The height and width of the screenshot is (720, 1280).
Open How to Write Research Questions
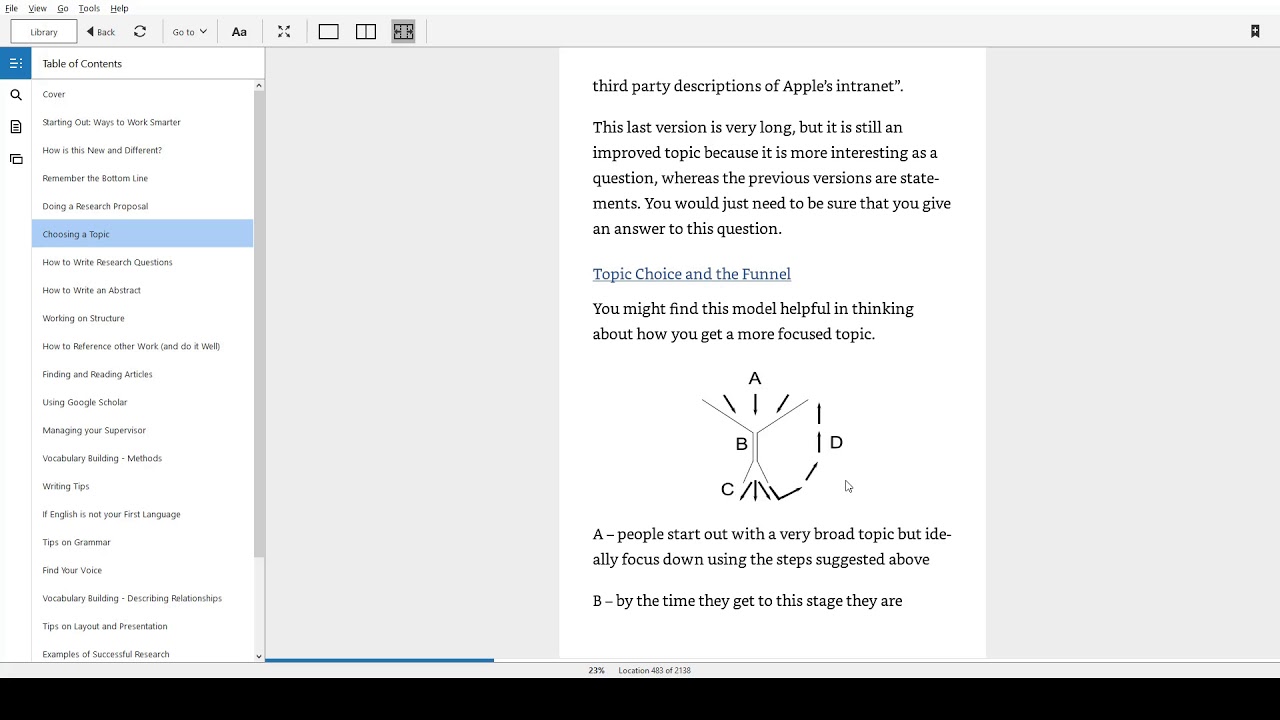pyautogui.click(x=142, y=262)
